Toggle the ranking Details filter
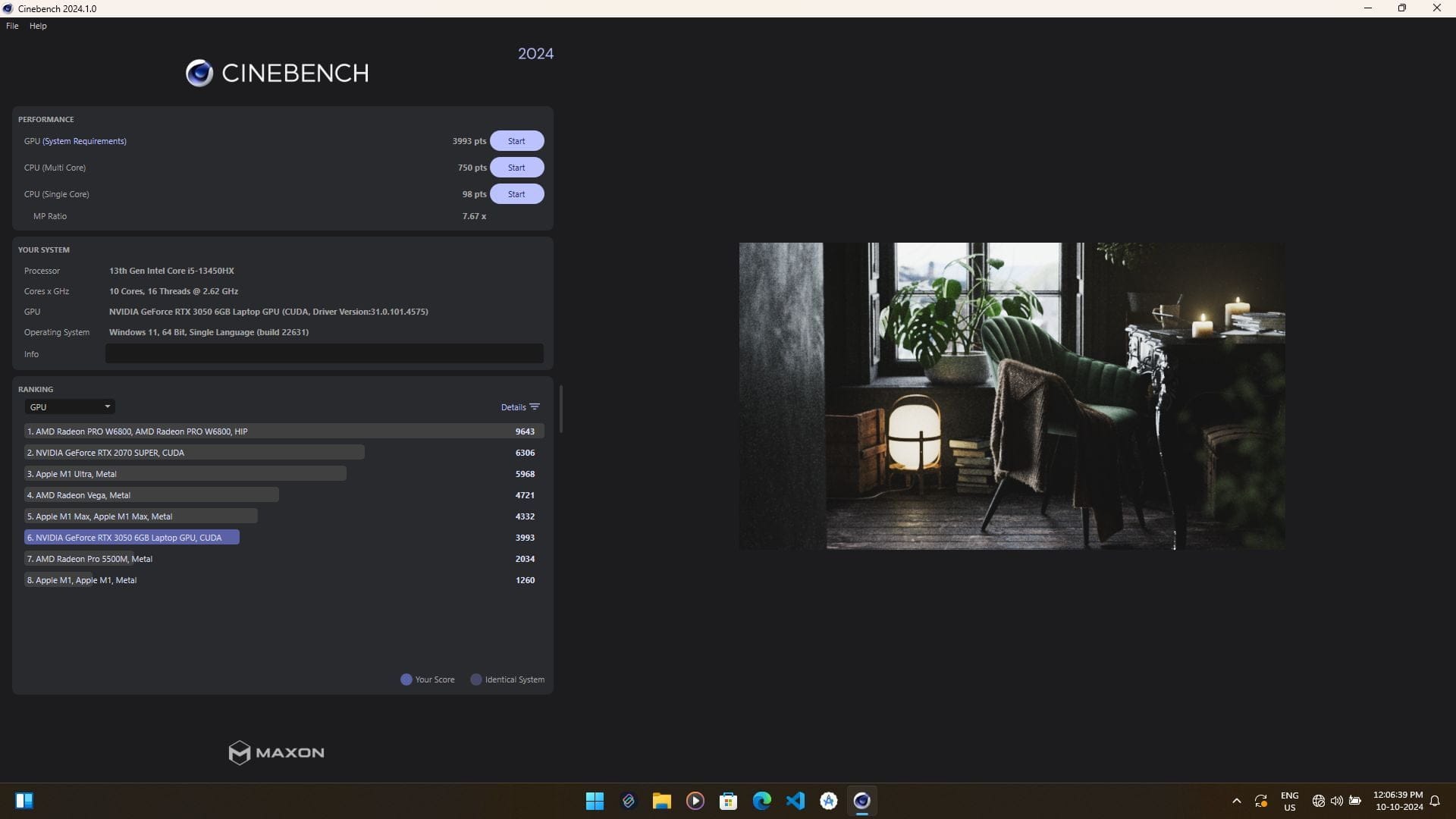 [520, 407]
